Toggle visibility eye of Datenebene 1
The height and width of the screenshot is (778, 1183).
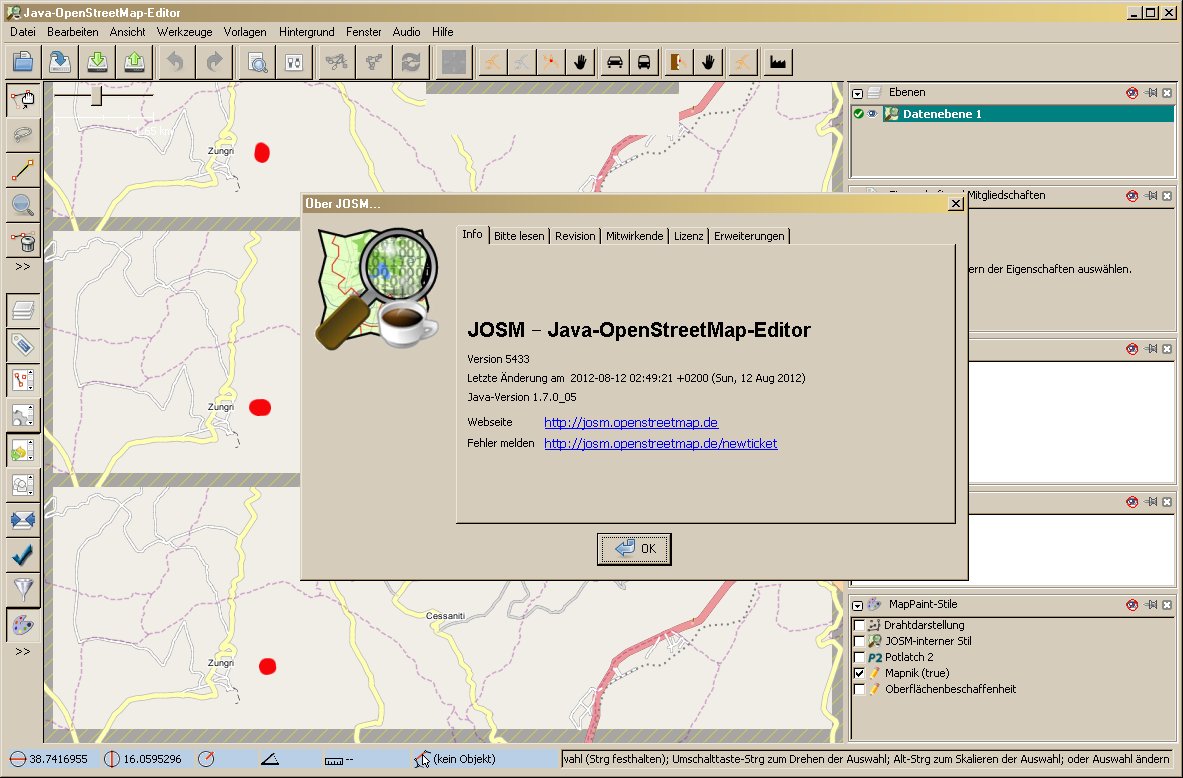pyautogui.click(x=872, y=114)
